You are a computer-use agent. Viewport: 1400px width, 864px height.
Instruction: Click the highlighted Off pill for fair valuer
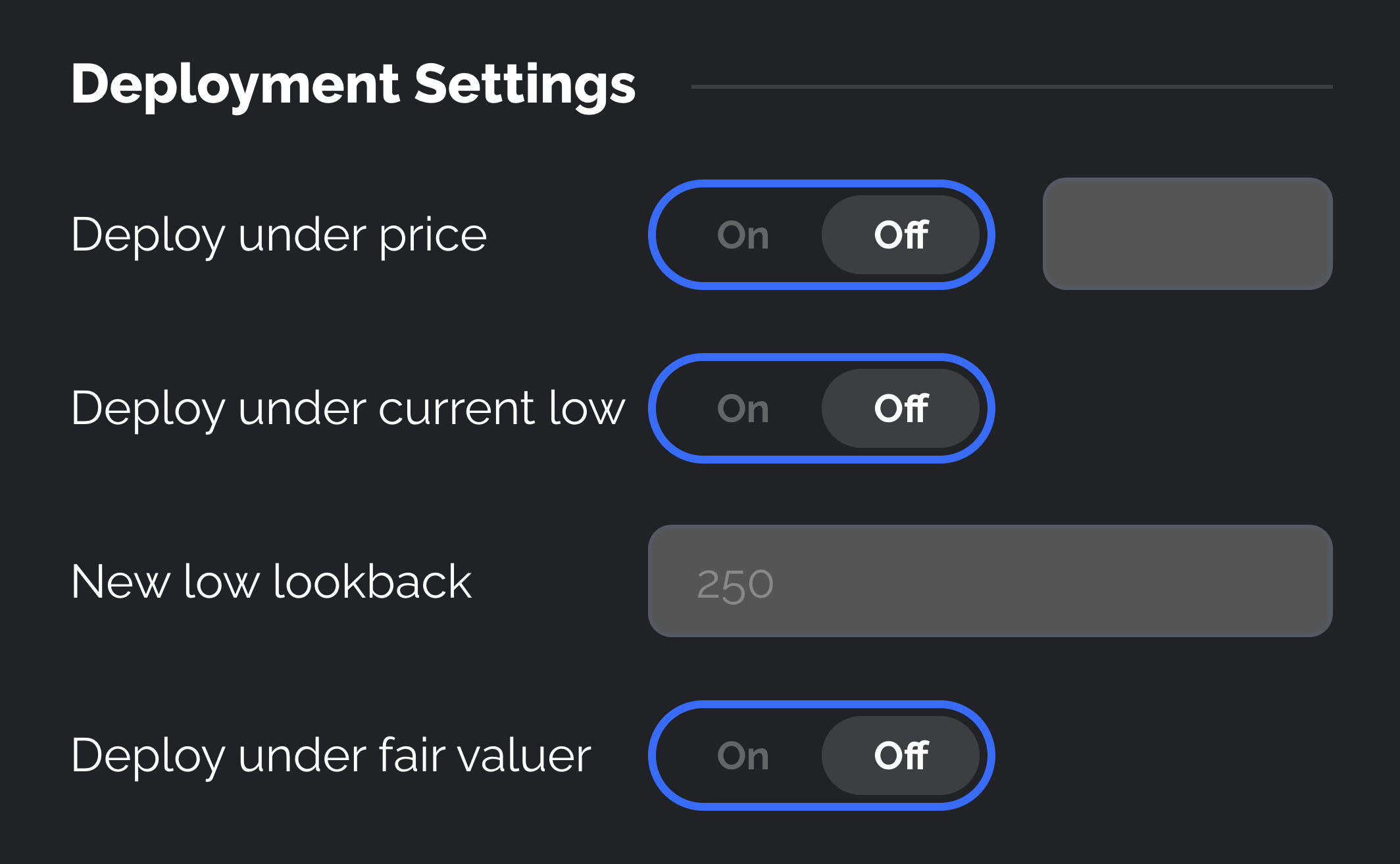pos(901,756)
